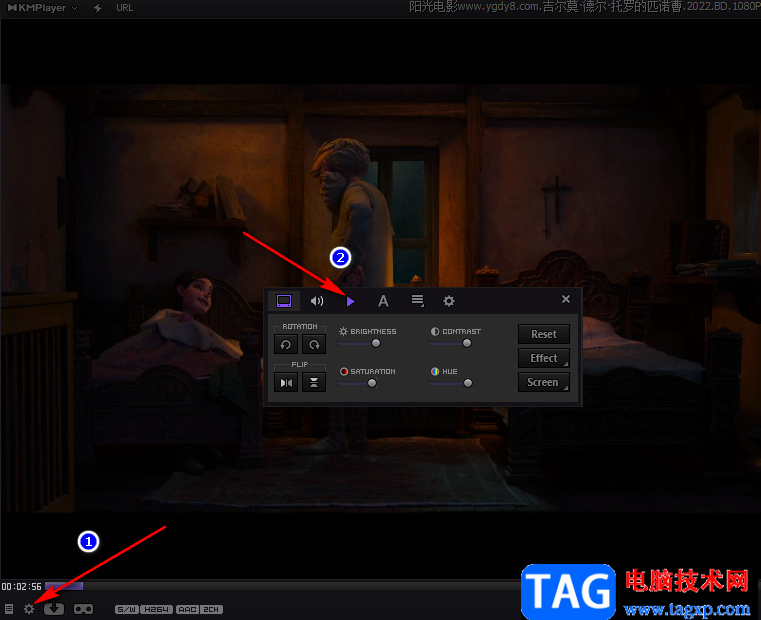Flip the video horizontally
Image resolution: width=761 pixels, height=620 pixels.
(x=286, y=383)
